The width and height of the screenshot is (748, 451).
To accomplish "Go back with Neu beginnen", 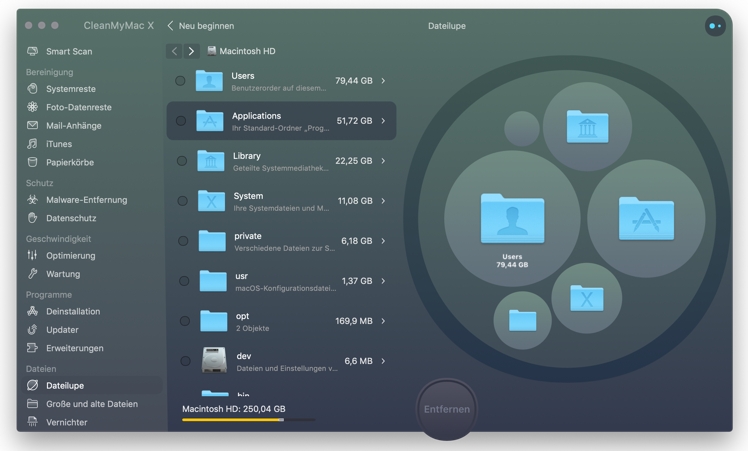I will point(201,26).
